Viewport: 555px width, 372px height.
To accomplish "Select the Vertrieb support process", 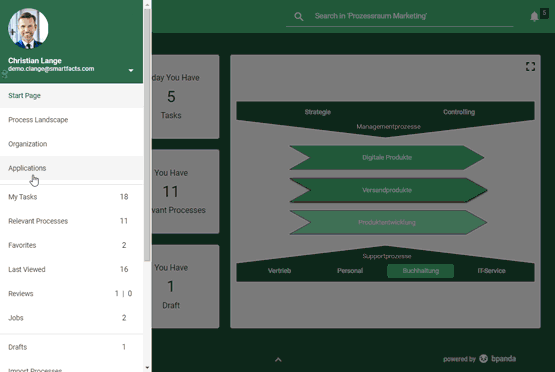I will tap(279, 271).
